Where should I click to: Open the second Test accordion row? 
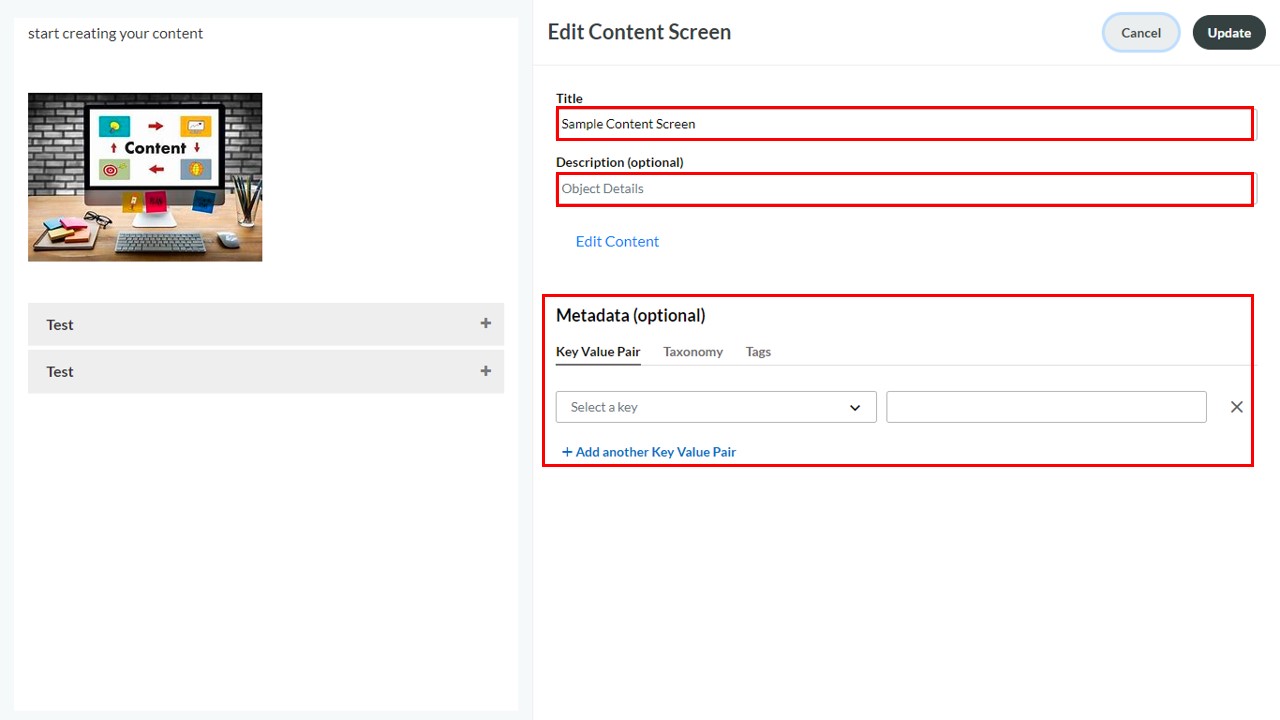(266, 371)
